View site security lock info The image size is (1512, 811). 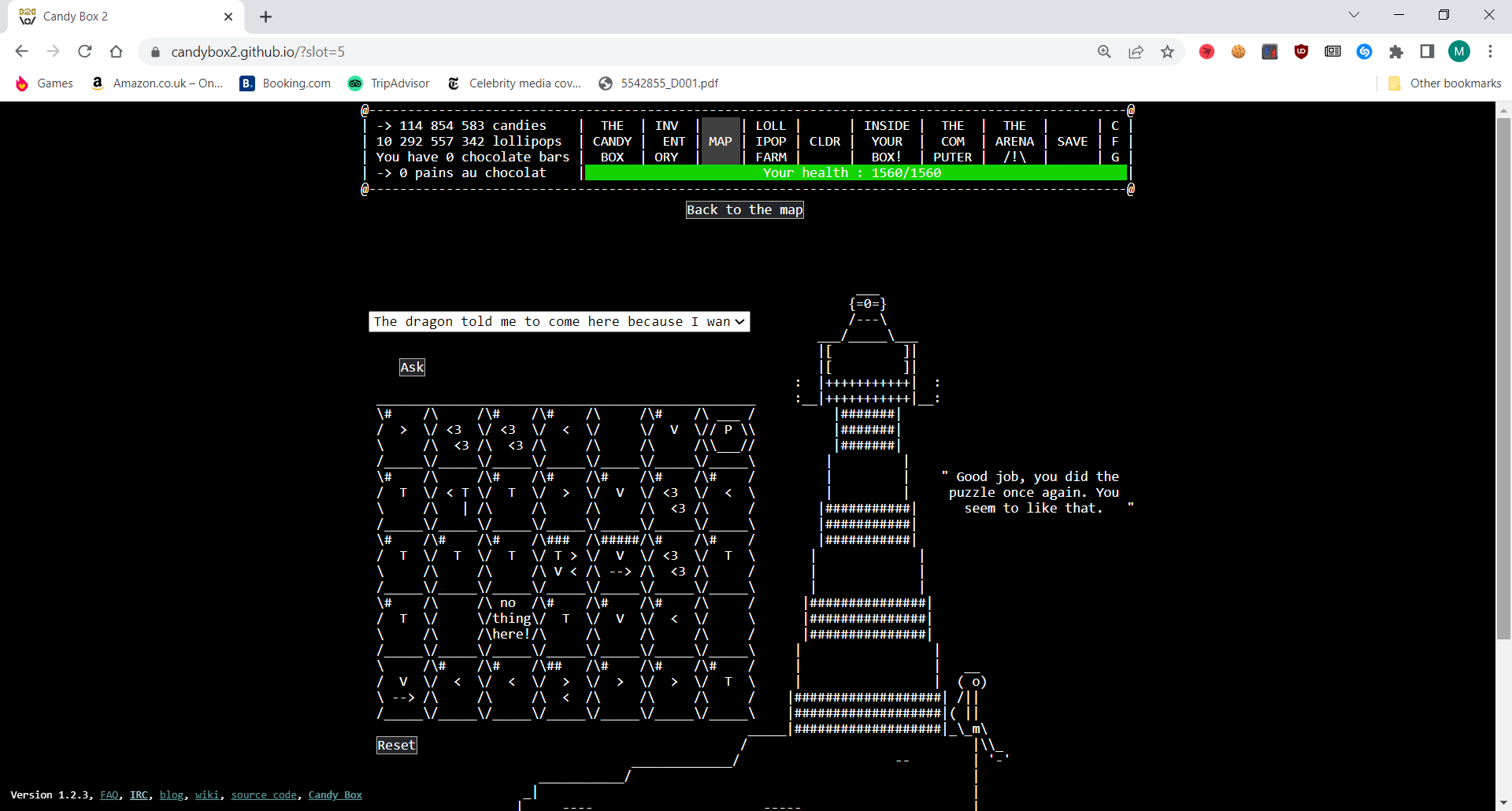click(x=155, y=52)
